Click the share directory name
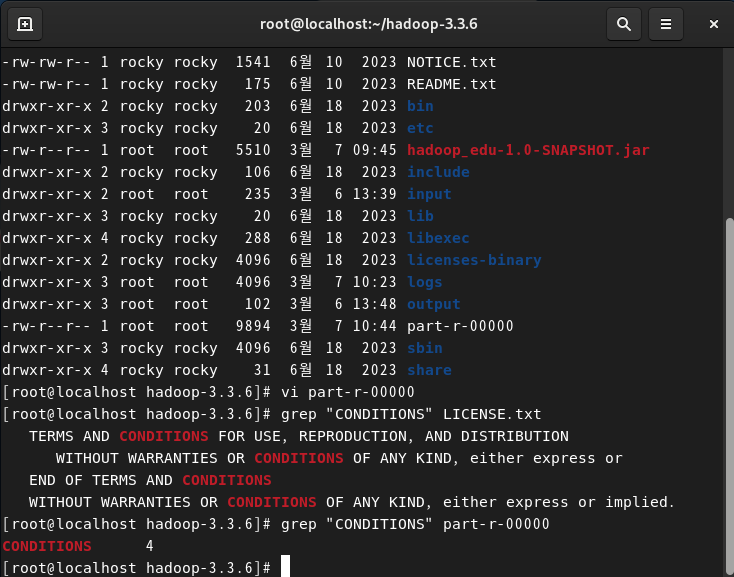This screenshot has width=734, height=577. click(x=429, y=370)
